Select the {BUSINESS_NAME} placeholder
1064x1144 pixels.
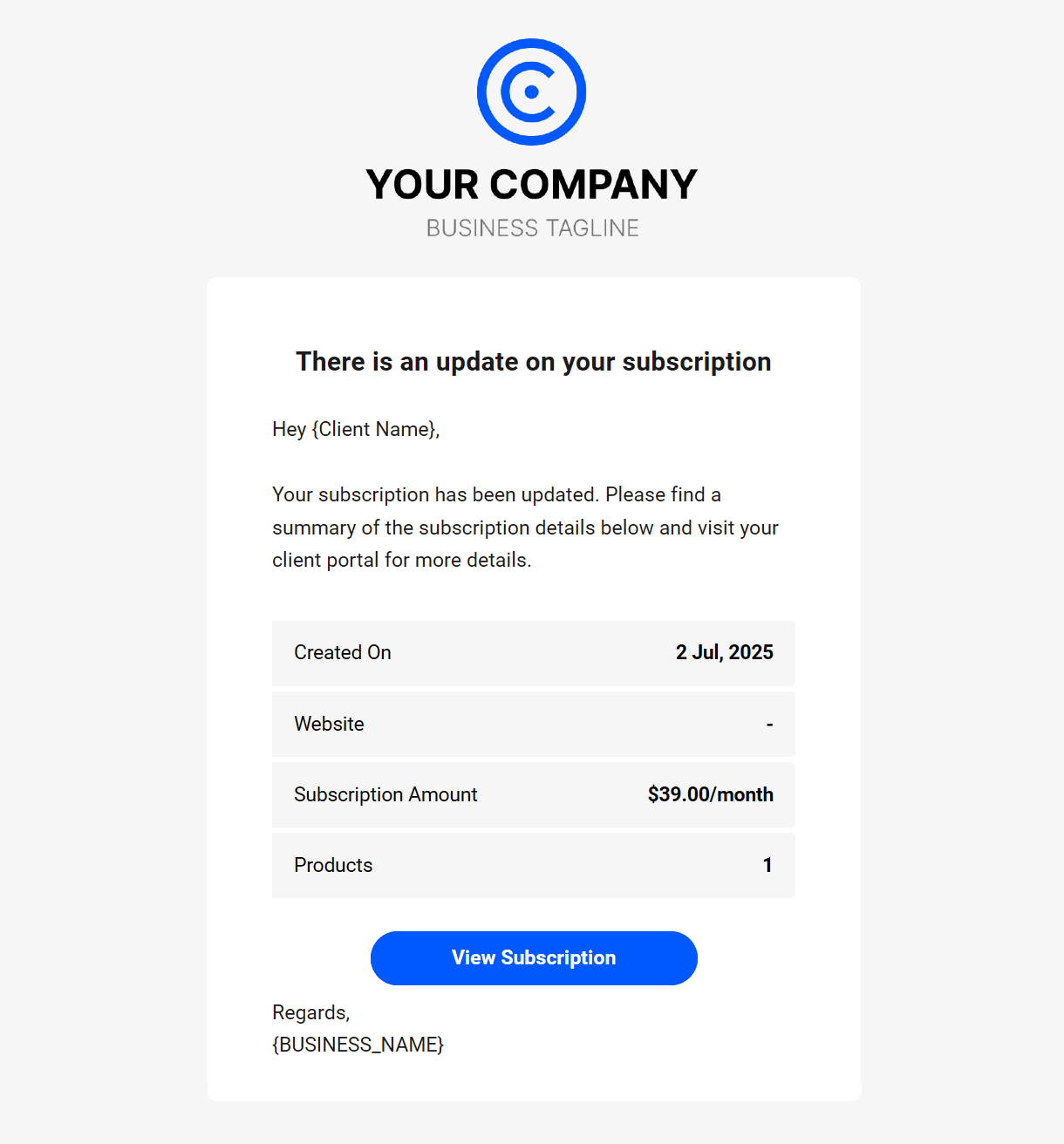click(358, 1045)
